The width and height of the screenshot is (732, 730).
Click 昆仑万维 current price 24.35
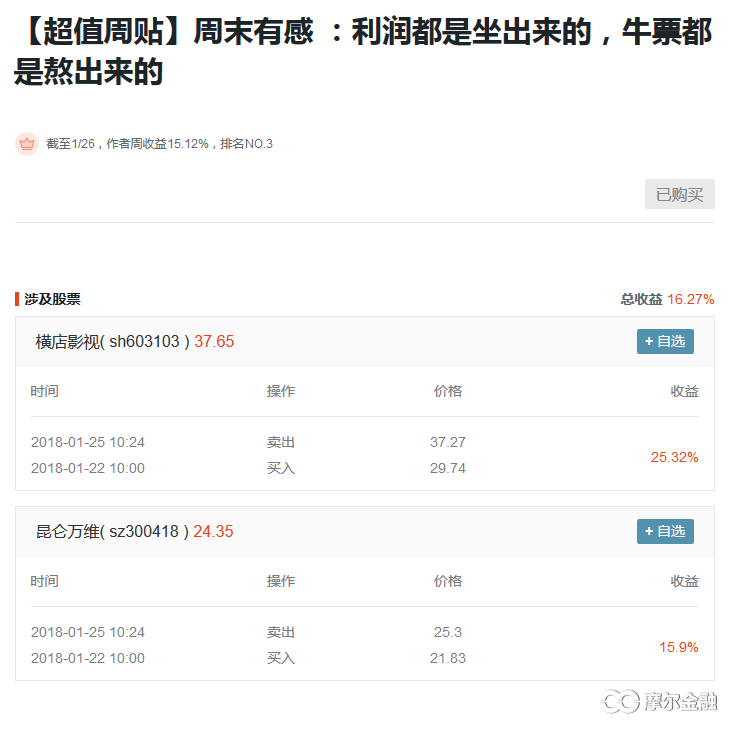pos(213,532)
